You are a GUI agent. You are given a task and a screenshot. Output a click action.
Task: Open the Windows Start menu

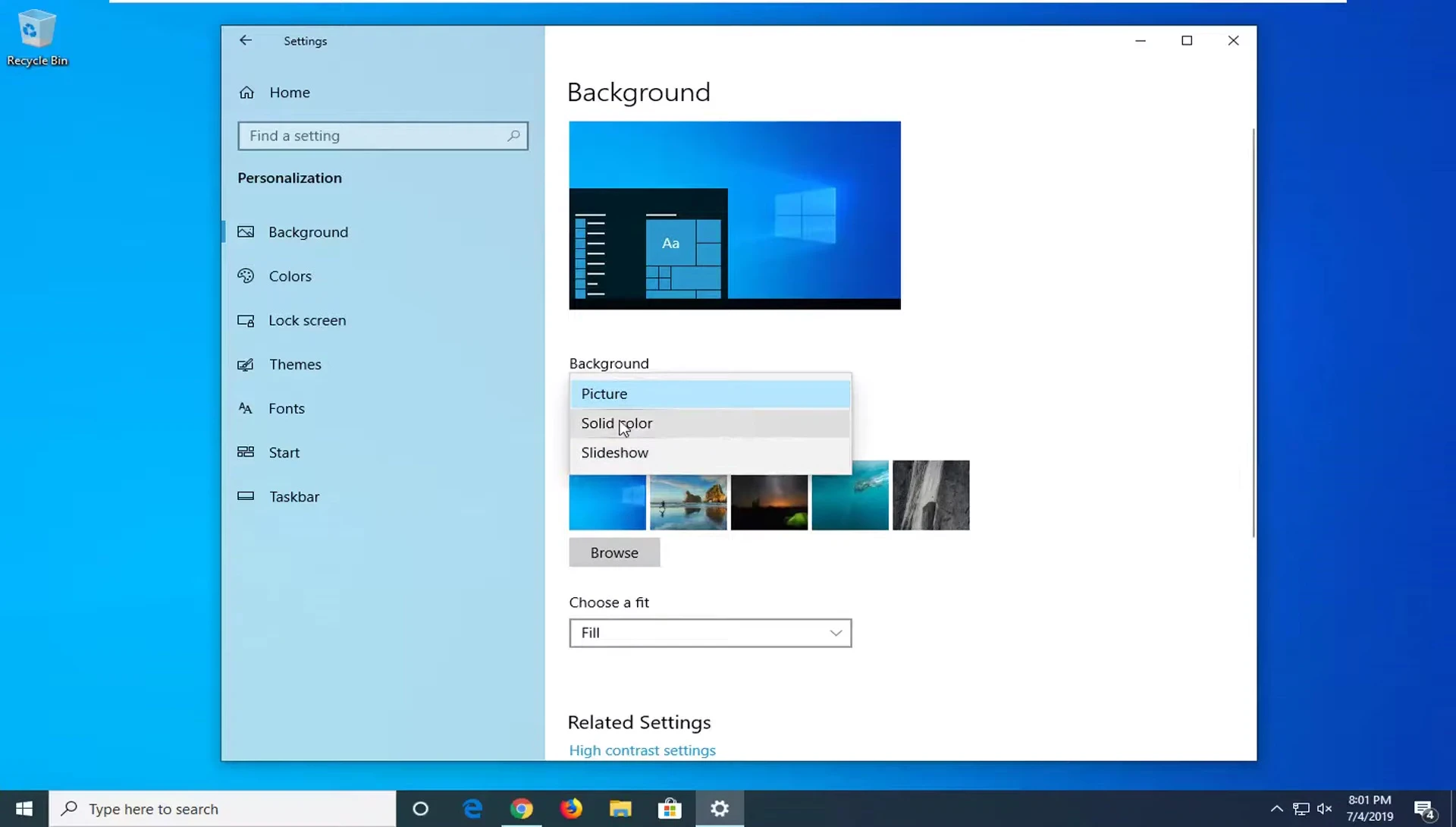(24, 809)
